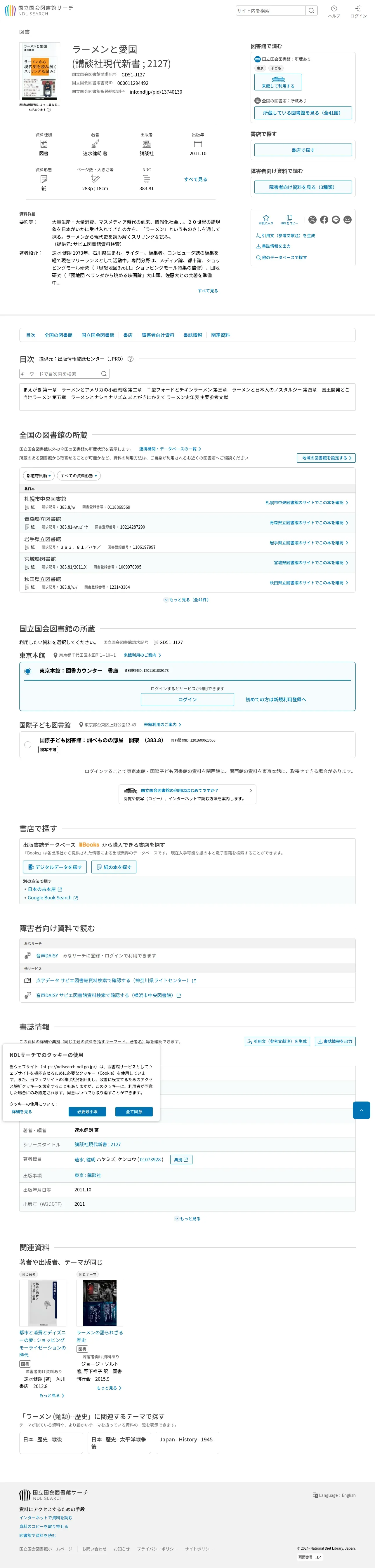
Task: Open the すべての資料形態 dropdown
Action: (x=79, y=476)
